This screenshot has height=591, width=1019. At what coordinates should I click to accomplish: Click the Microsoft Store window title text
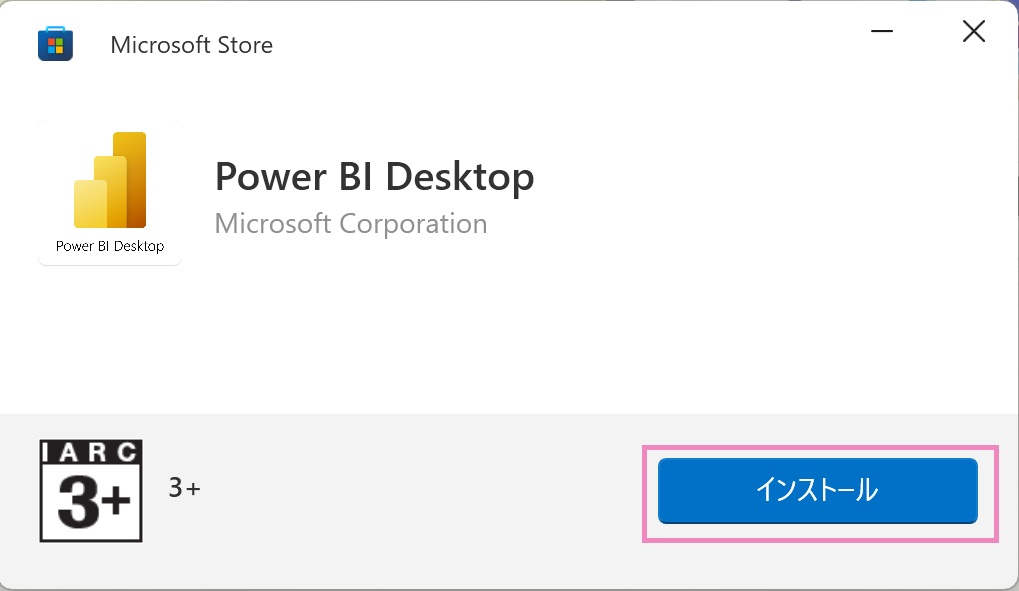pyautogui.click(x=191, y=45)
